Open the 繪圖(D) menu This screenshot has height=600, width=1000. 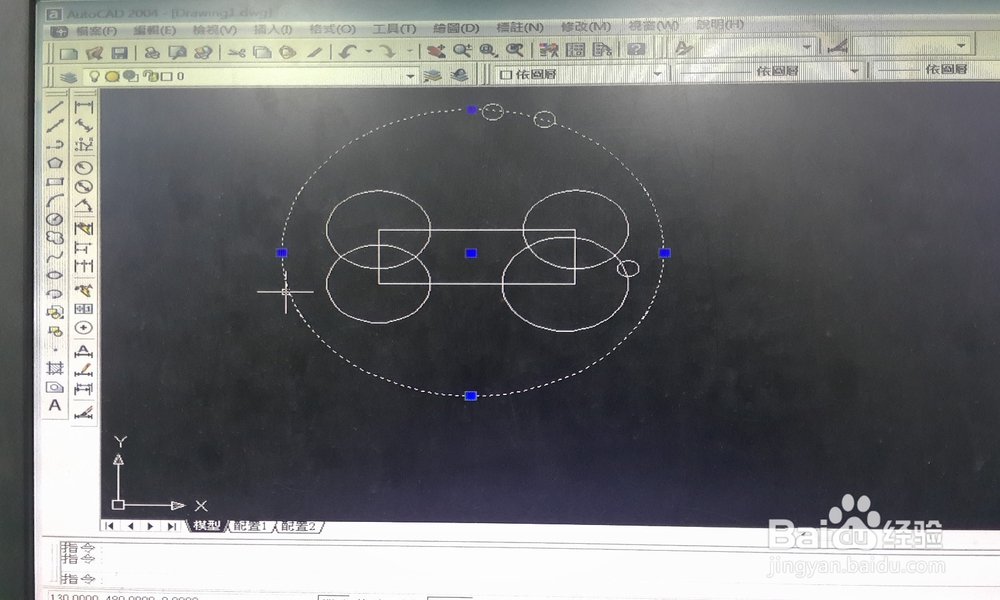click(456, 28)
